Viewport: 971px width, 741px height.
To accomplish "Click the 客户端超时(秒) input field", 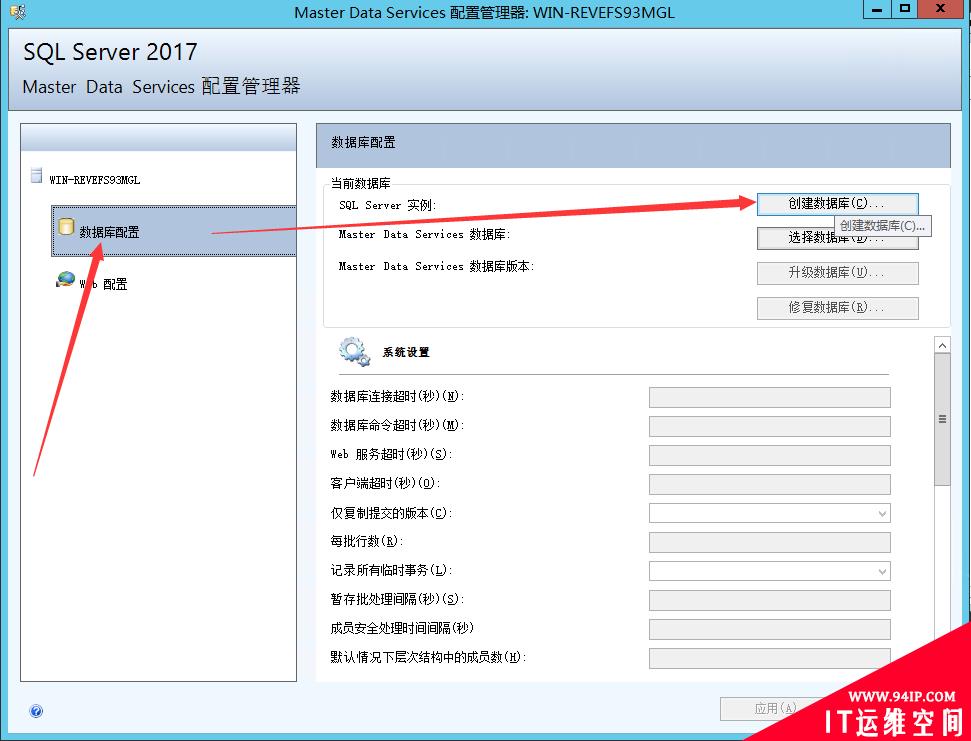I will [x=770, y=484].
